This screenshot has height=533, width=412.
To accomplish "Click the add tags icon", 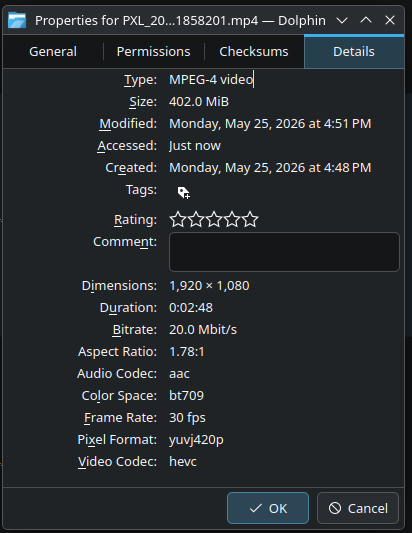I will pos(184,192).
